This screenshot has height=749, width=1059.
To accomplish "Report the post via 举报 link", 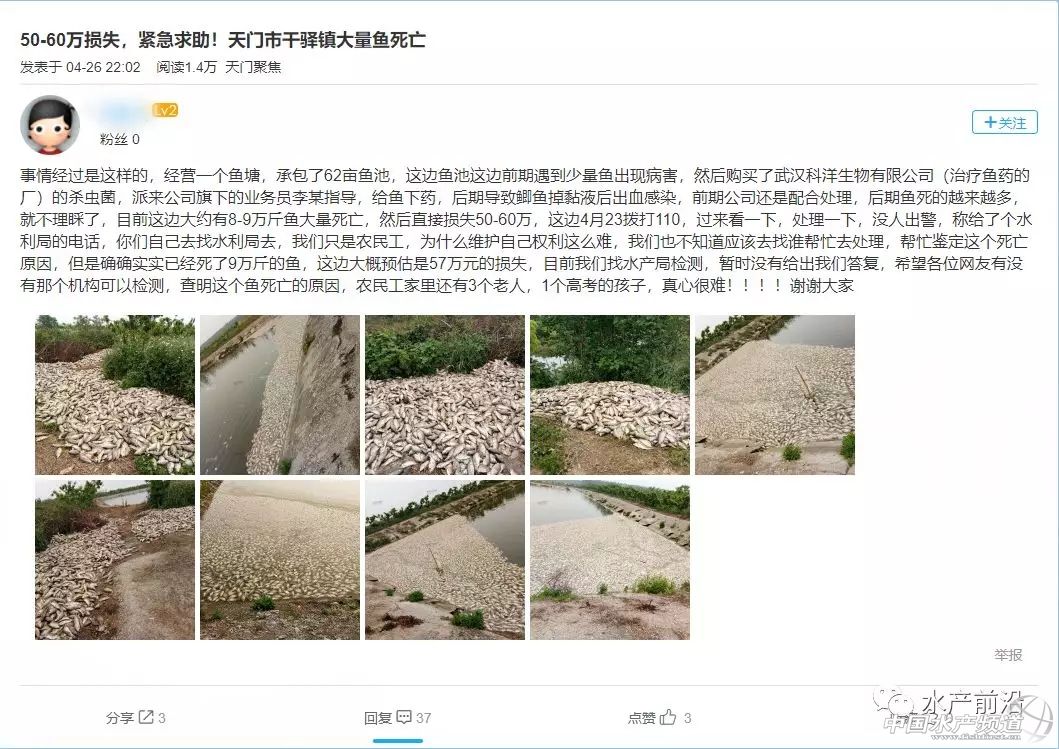I will (1008, 654).
